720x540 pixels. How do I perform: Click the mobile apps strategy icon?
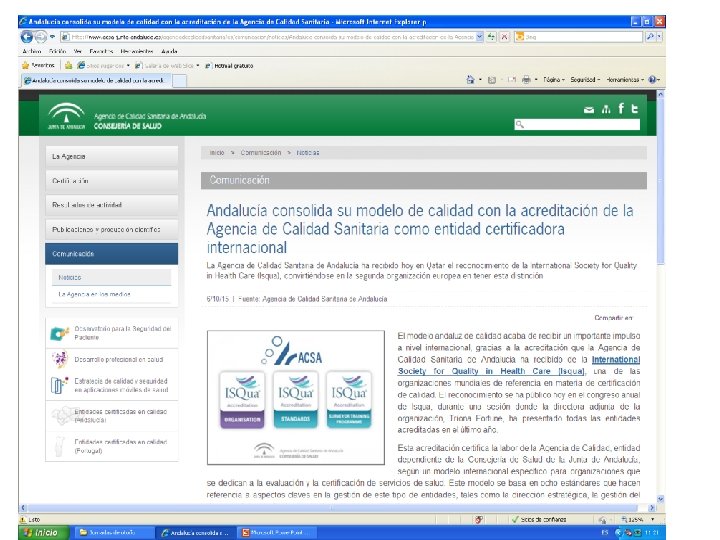(59, 385)
